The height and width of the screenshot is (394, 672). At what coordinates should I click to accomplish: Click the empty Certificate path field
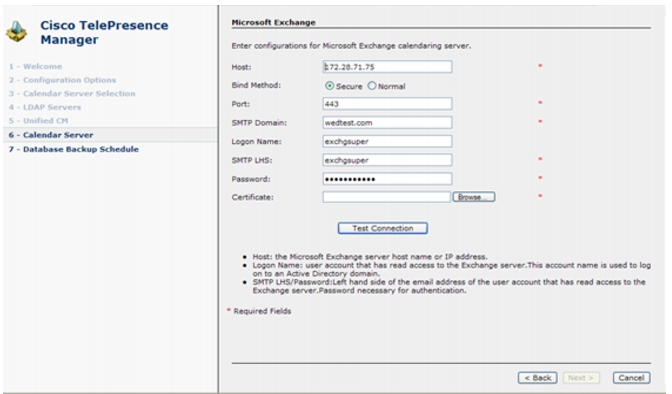[x=387, y=197]
